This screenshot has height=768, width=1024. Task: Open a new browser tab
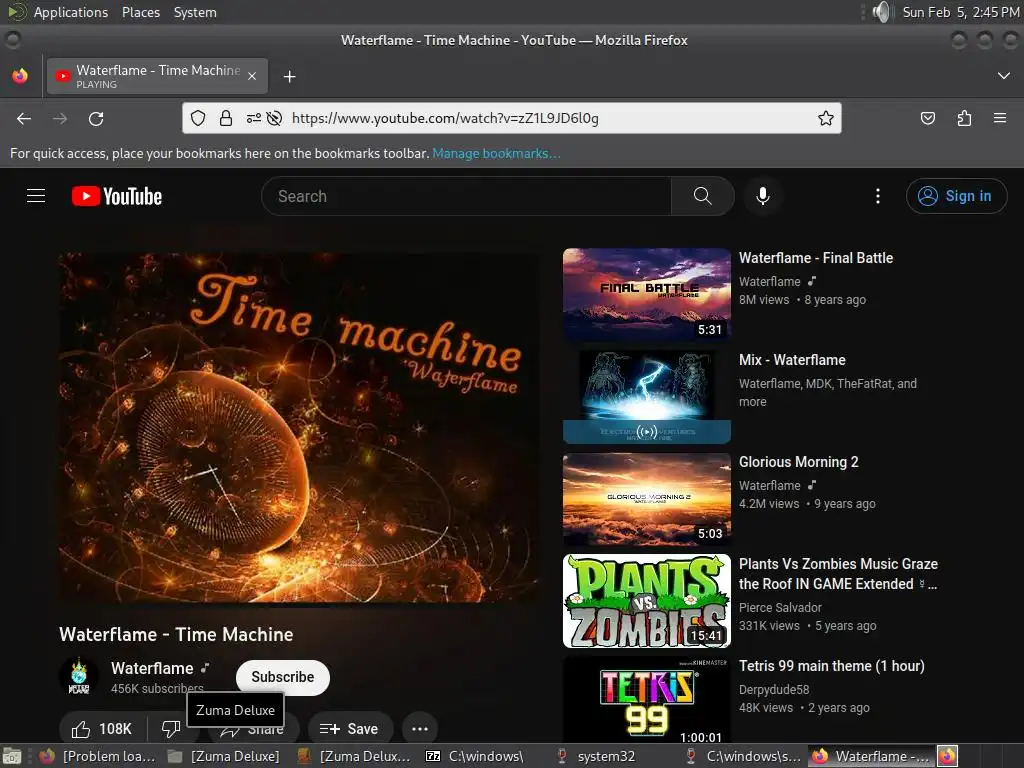(x=289, y=77)
